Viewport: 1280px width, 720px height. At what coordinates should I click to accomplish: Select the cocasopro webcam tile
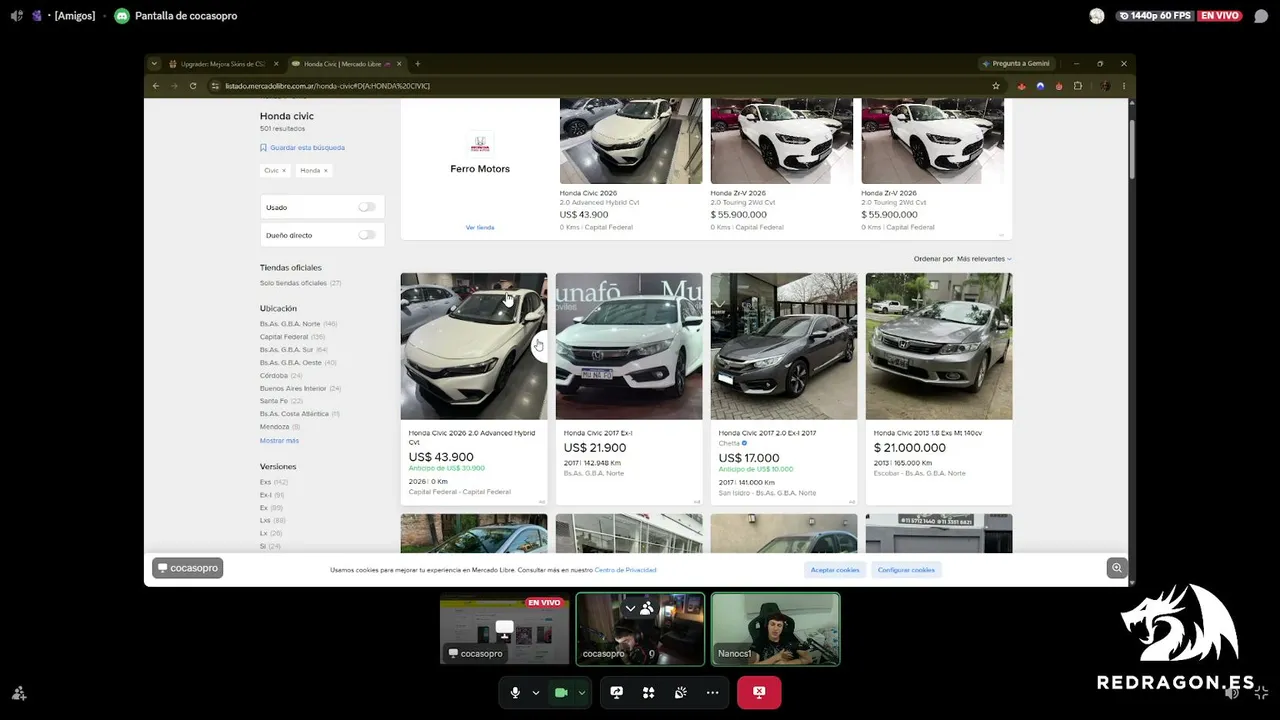640,629
